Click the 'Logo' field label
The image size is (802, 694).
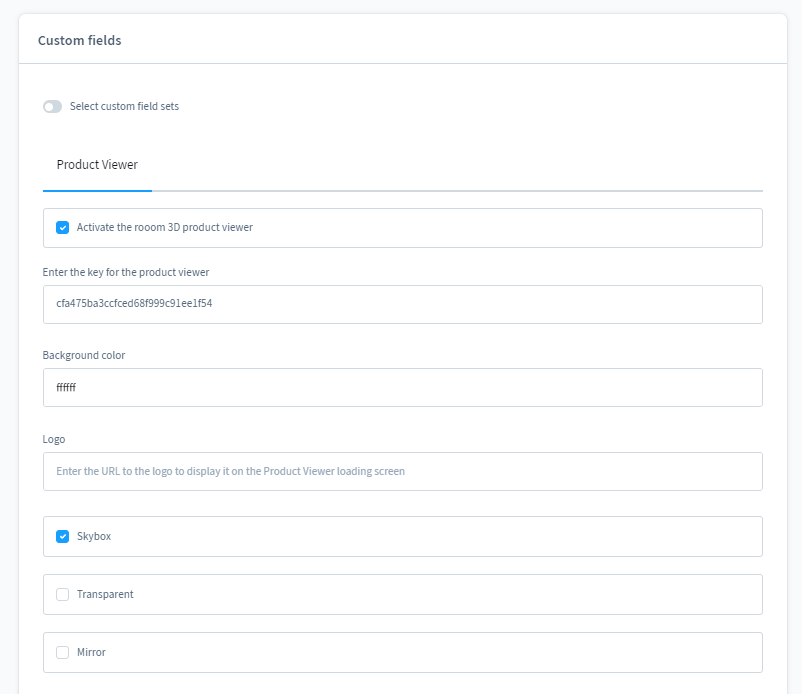coord(54,439)
